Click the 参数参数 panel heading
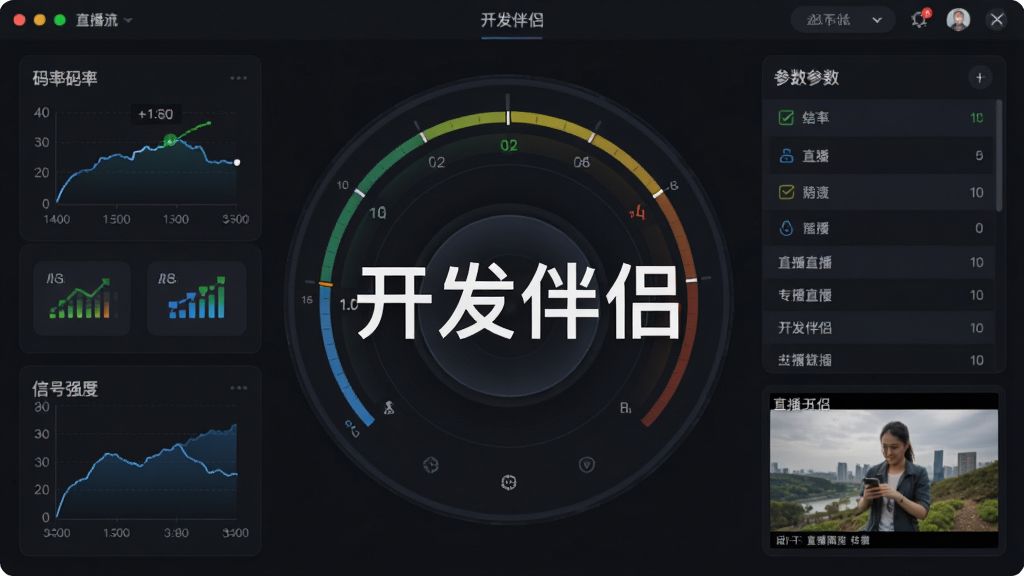The image size is (1024, 576). [x=807, y=78]
